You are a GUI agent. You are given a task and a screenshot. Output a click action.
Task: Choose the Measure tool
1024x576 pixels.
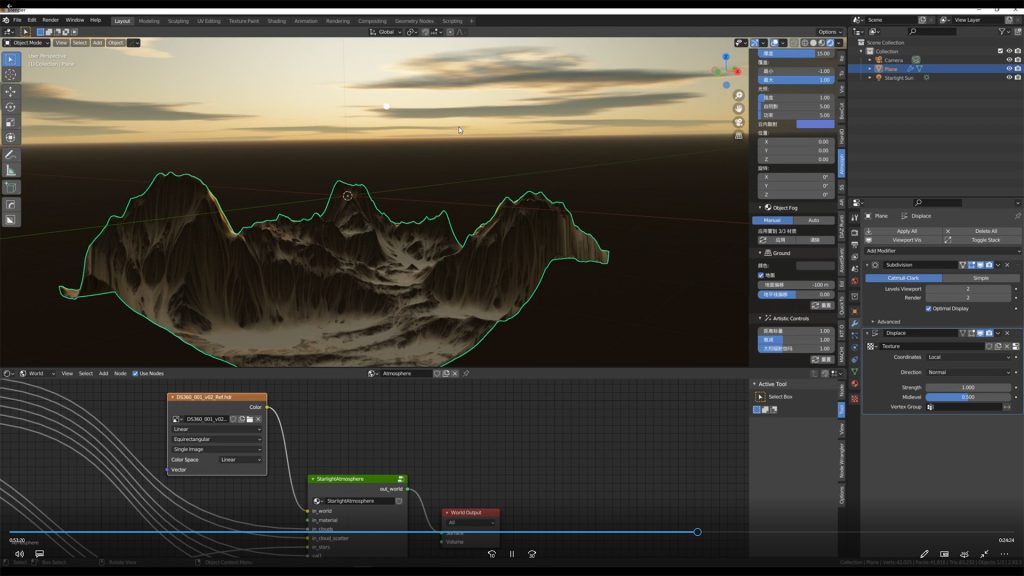(x=11, y=171)
